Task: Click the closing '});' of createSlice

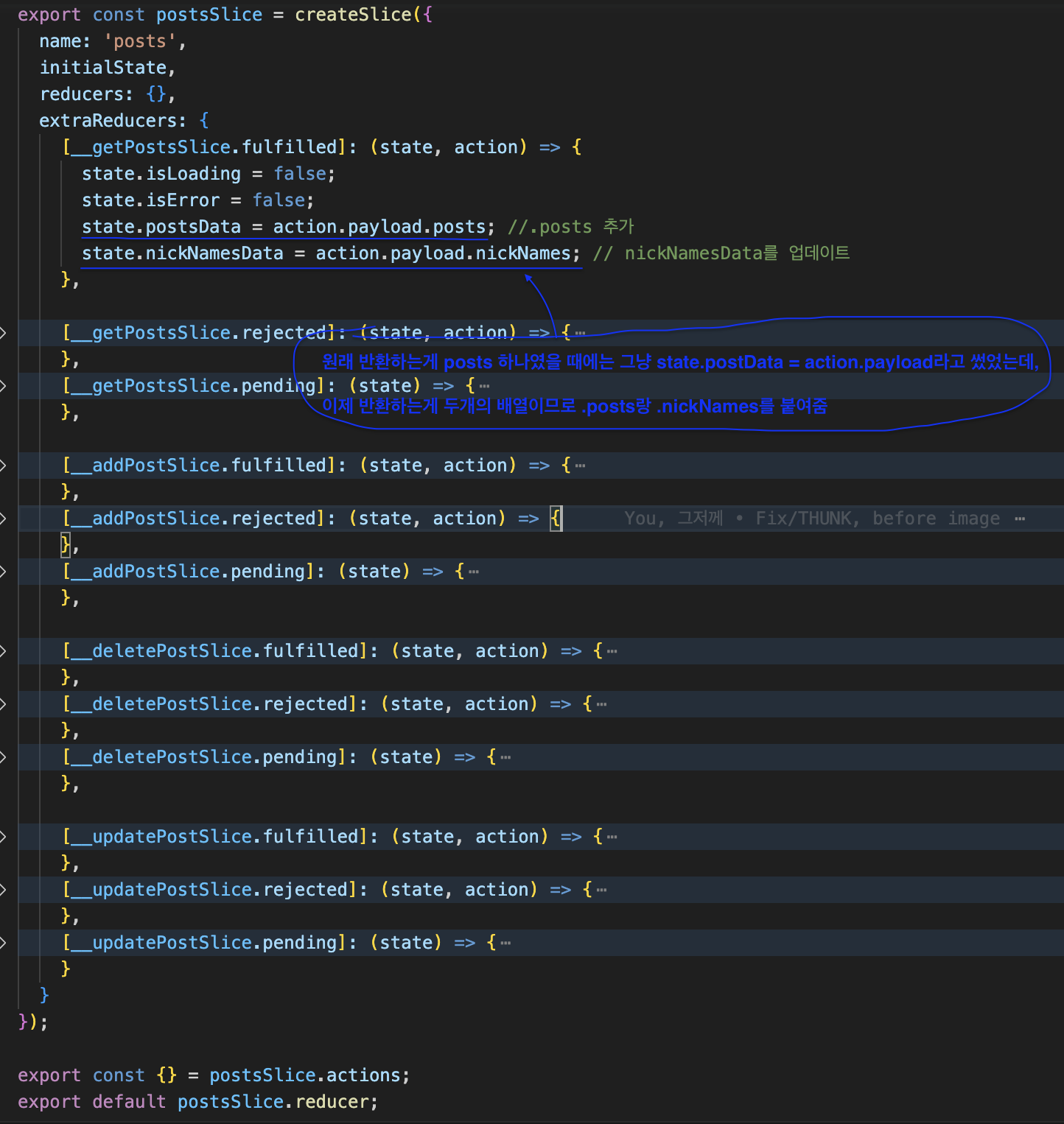Action: click(33, 1022)
